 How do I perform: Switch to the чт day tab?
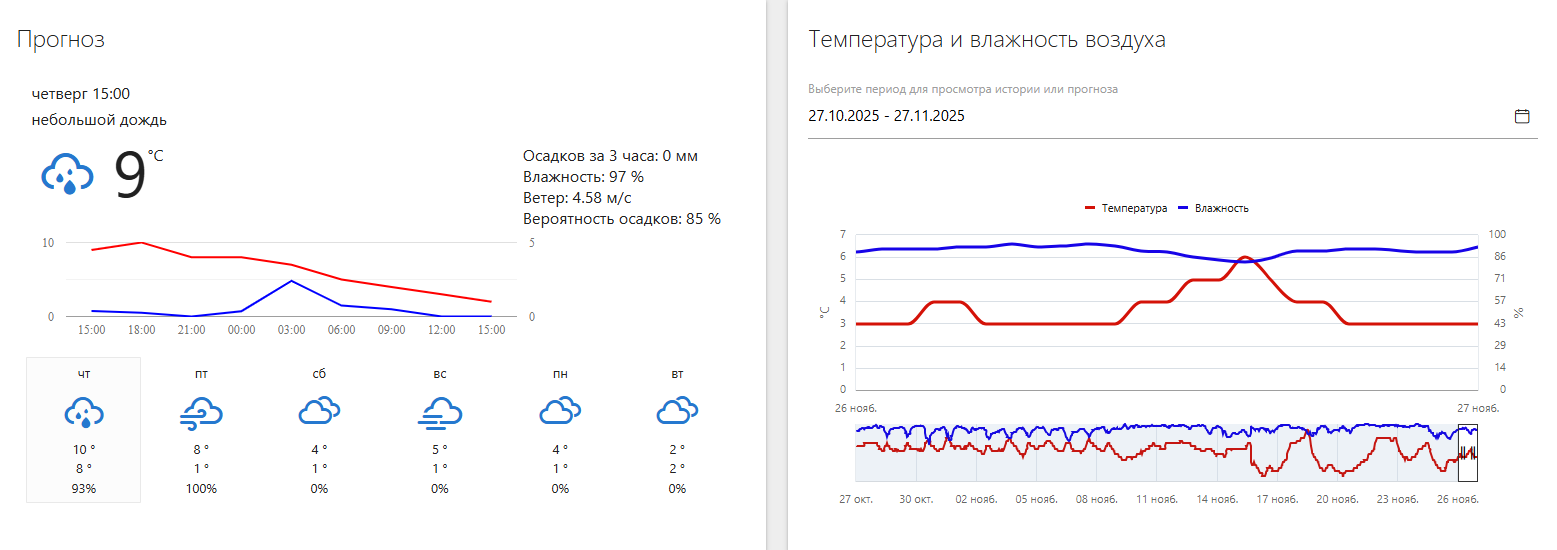[84, 374]
